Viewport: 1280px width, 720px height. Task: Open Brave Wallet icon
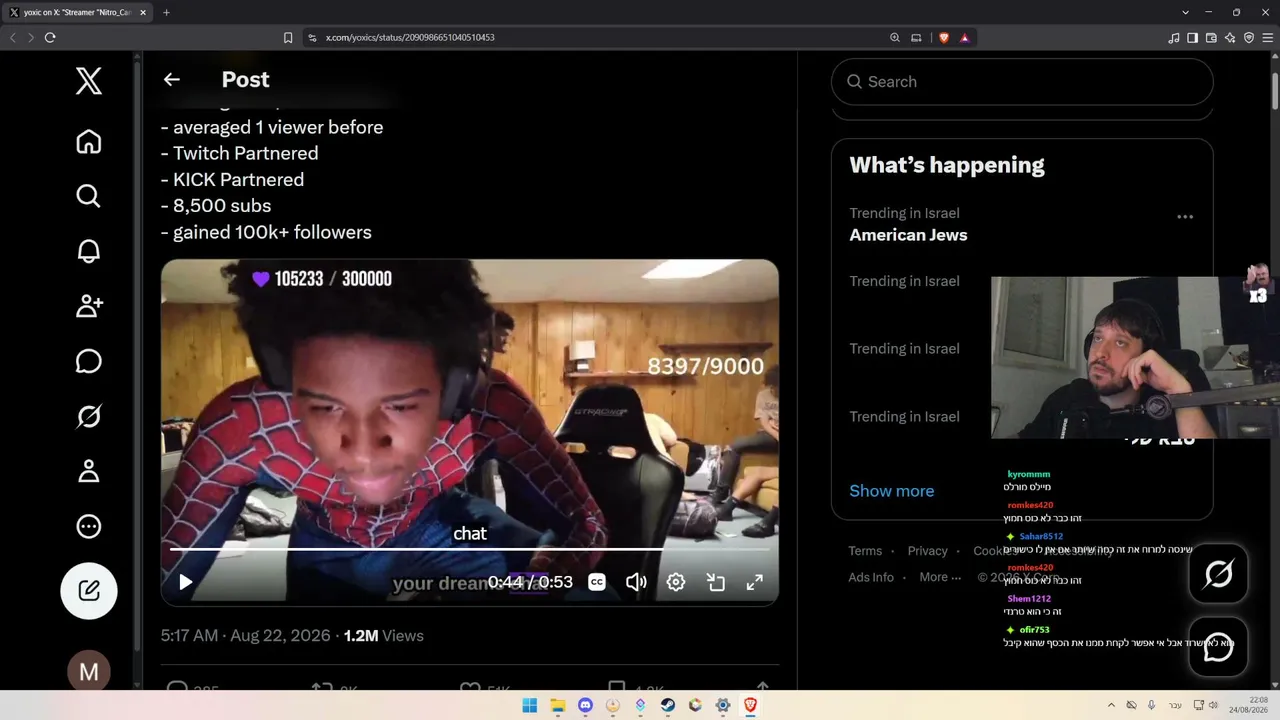tap(1211, 38)
